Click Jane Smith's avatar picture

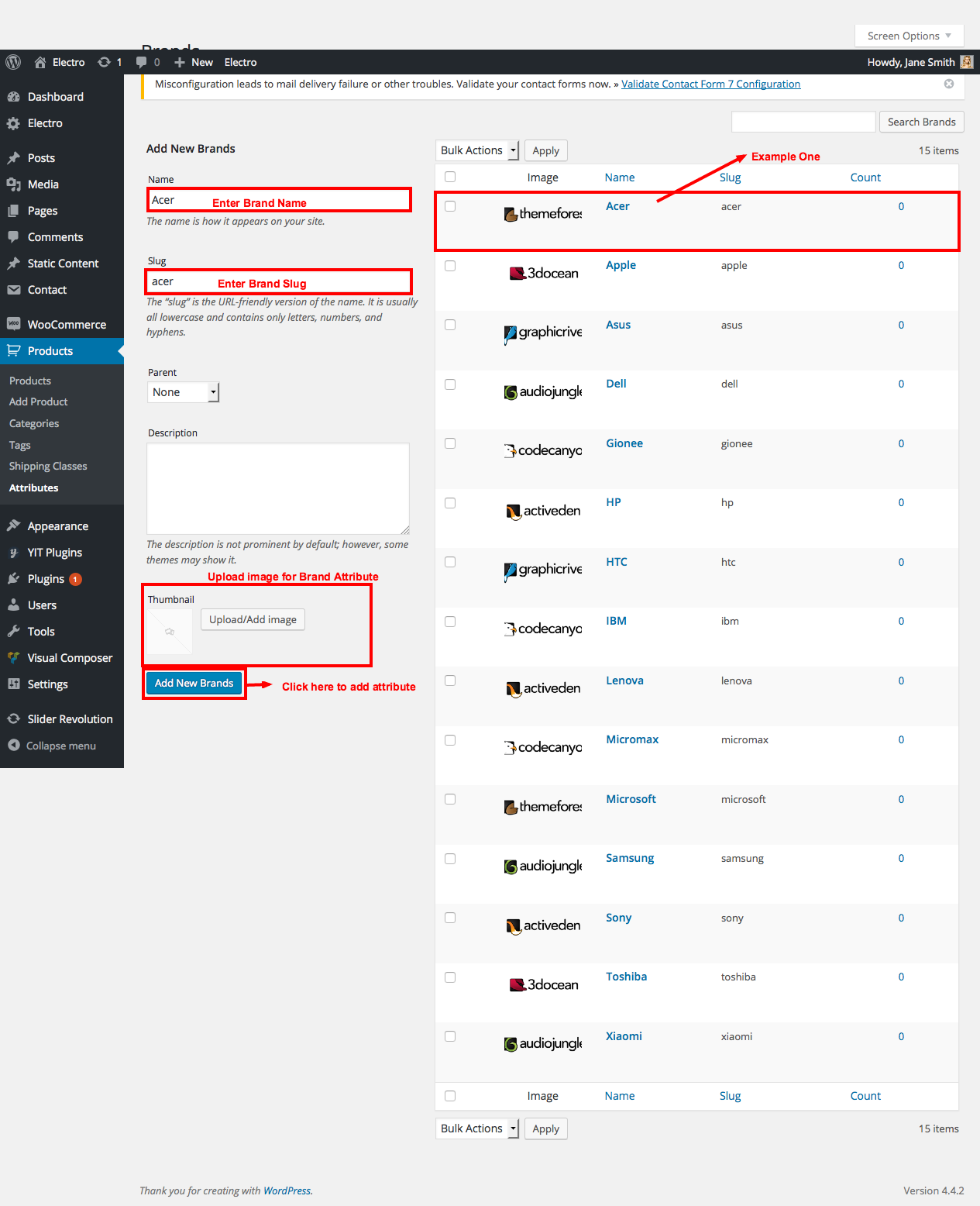tap(966, 62)
